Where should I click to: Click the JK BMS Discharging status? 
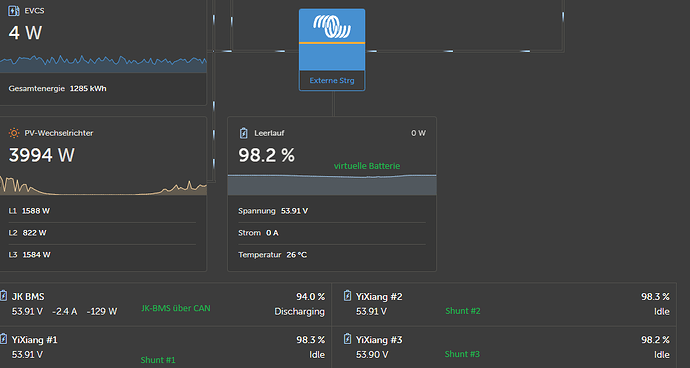click(299, 312)
